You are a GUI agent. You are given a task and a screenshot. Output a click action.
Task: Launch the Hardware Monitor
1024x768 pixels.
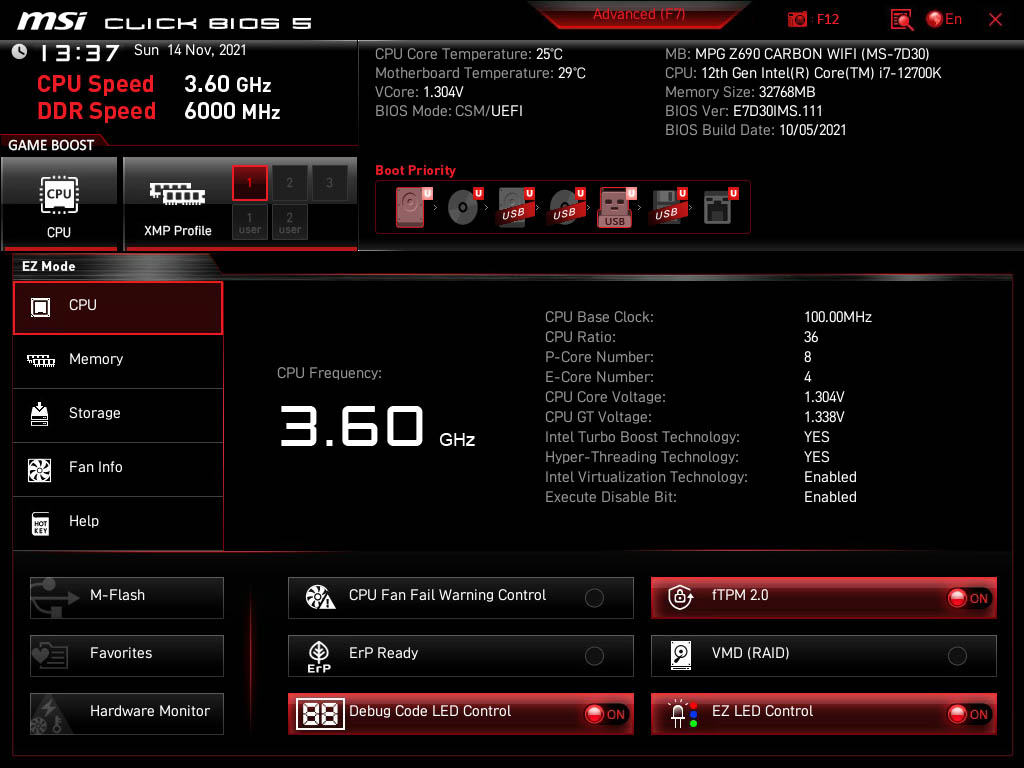coord(127,712)
